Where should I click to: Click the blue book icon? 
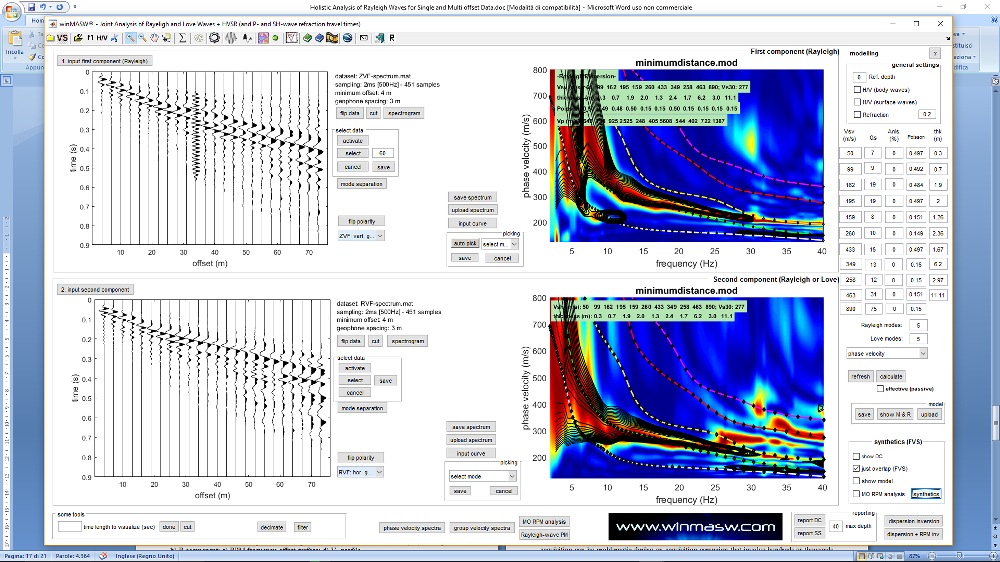coord(320,38)
